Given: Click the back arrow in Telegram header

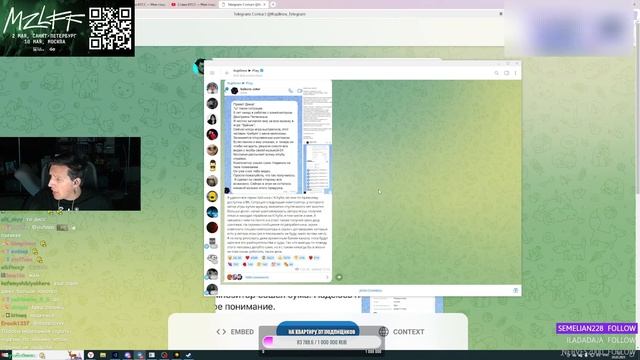Looking at the screenshot, I should (227, 73).
